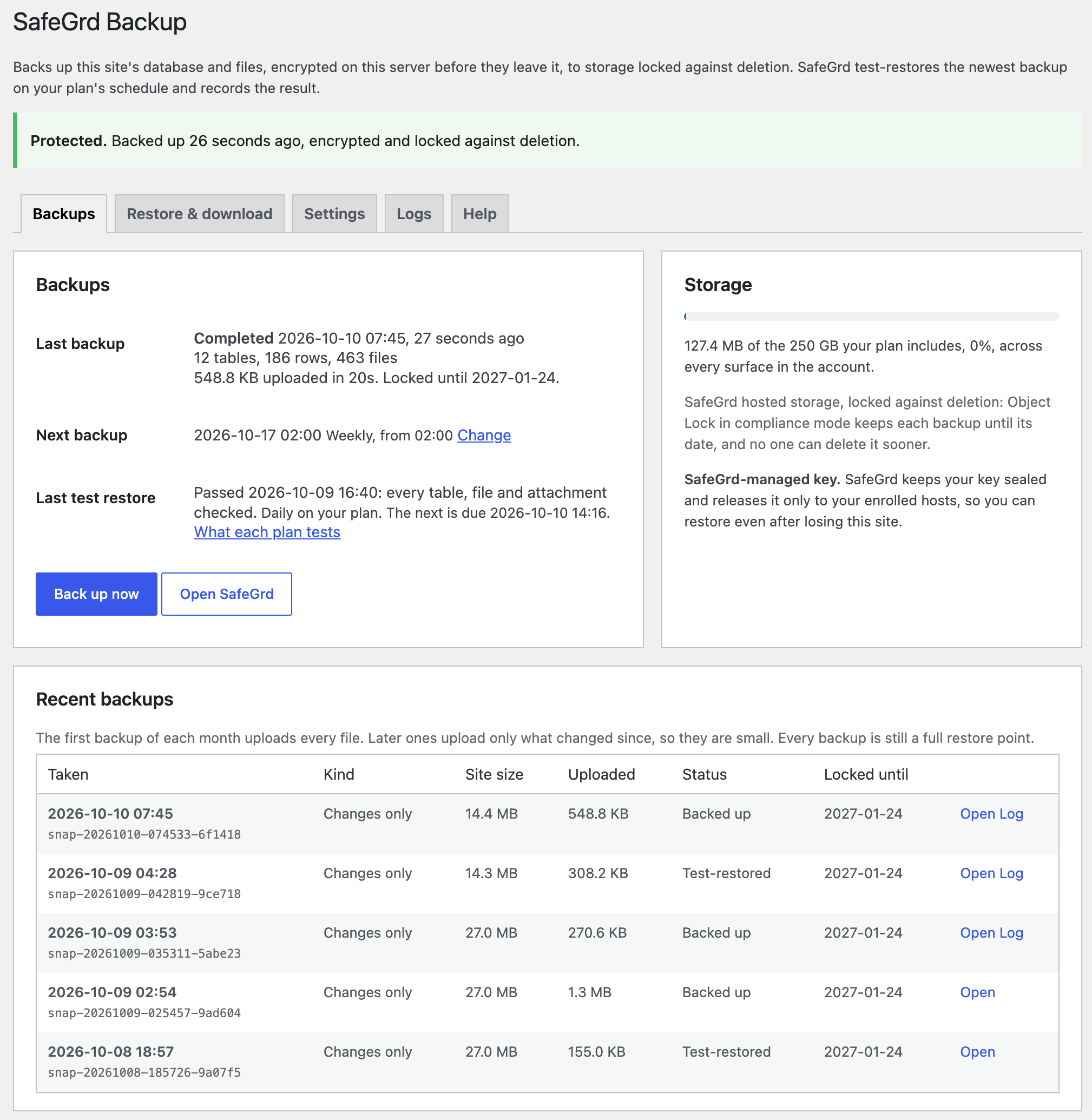Click Open for the 2026-10-09 04:28 backup
1092x1120 pixels.
977,873
